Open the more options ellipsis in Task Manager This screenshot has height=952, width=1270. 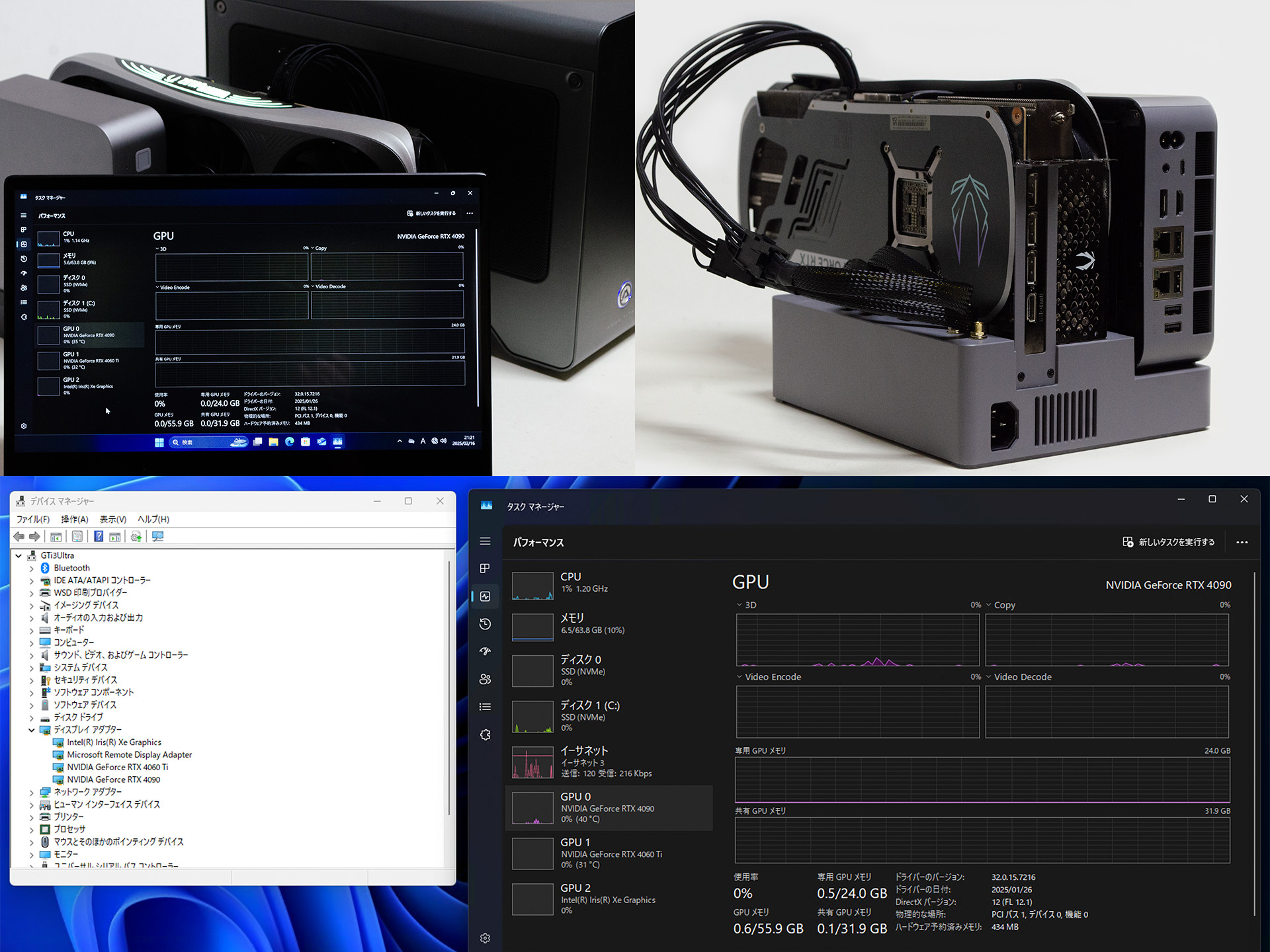pyautogui.click(x=1242, y=542)
